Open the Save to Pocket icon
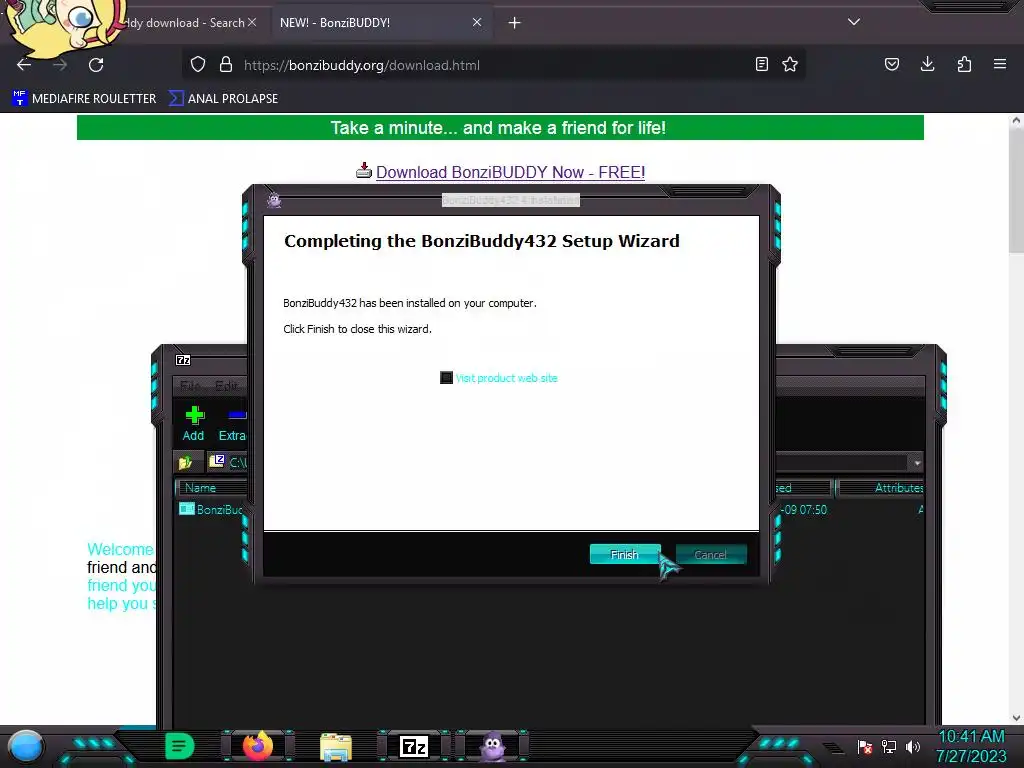 coord(891,65)
